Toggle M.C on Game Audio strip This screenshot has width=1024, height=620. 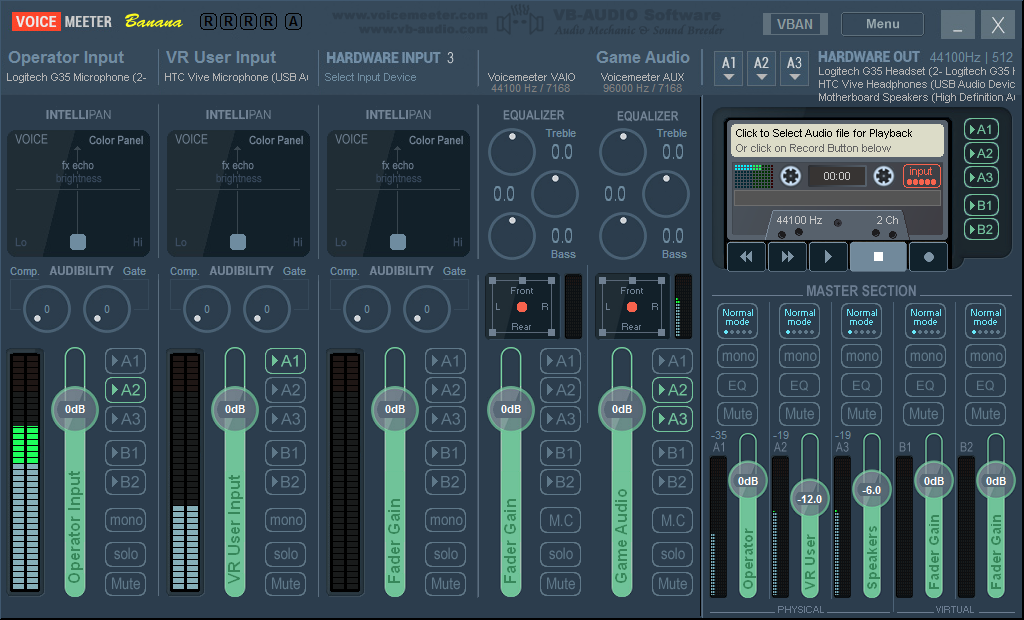[672, 520]
